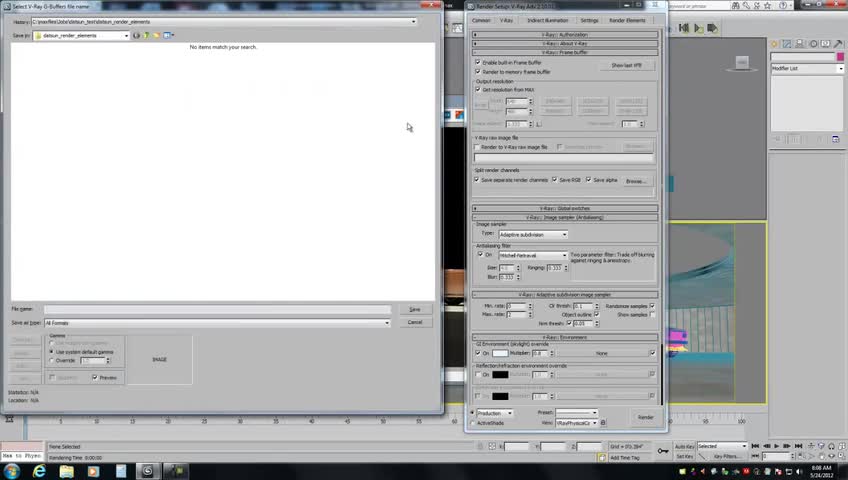
Task: Expand the V-Ray Global switches rollout
Action: pos(565,208)
